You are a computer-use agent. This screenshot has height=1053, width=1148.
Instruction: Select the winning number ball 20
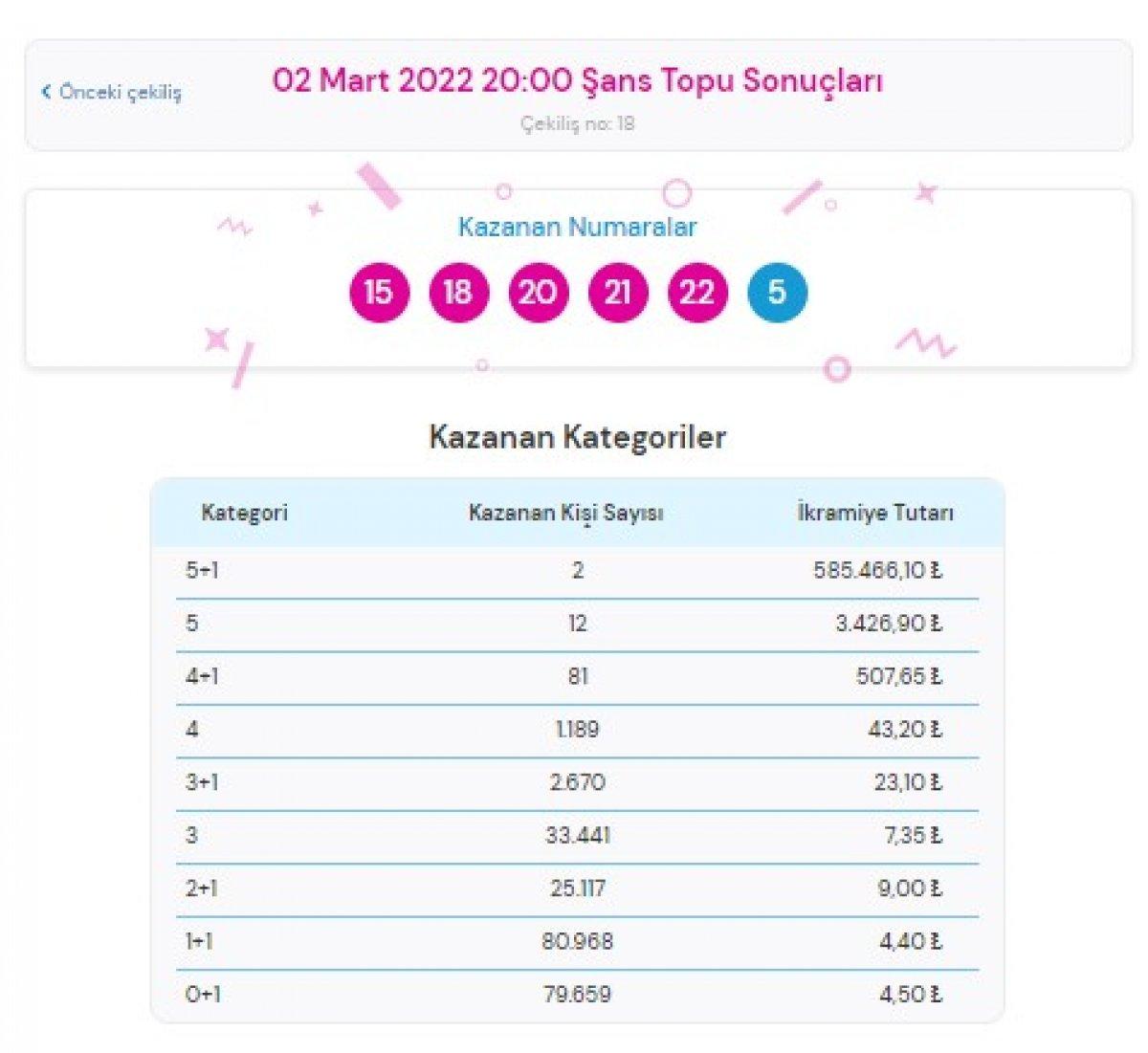pyautogui.click(x=539, y=292)
